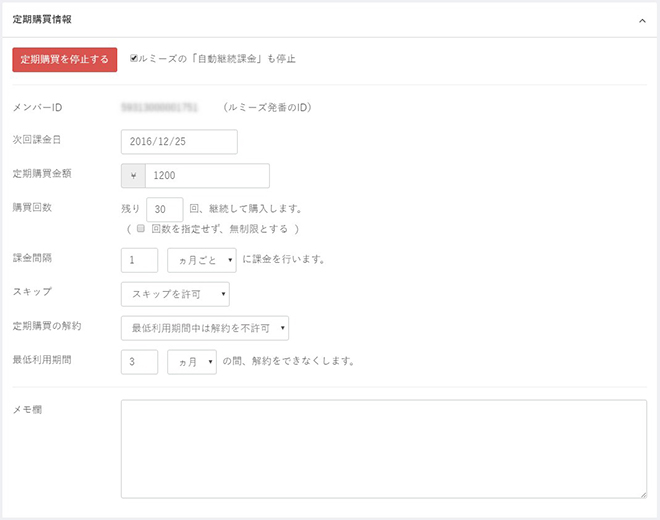Click the 定期購買情報 panel header title
Viewport: 660px width, 520px height.
(x=42, y=19)
